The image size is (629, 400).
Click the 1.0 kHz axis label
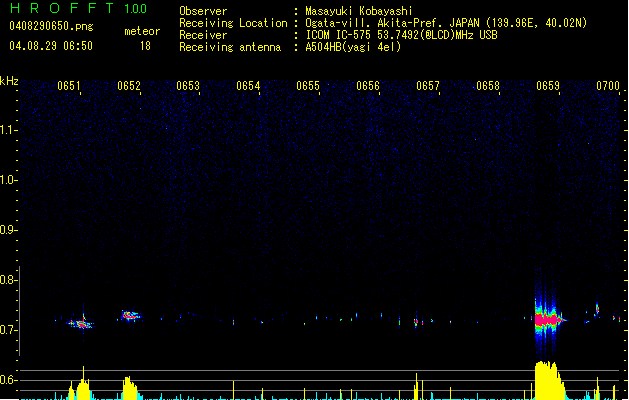click(x=8, y=180)
